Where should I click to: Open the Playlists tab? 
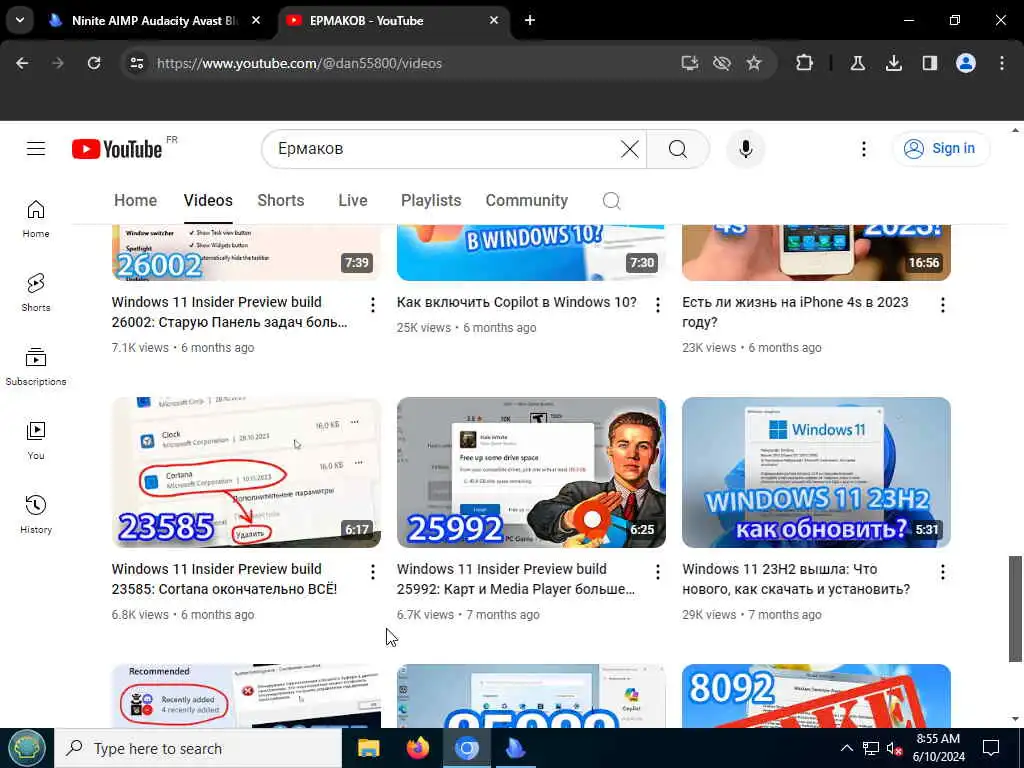tap(431, 200)
